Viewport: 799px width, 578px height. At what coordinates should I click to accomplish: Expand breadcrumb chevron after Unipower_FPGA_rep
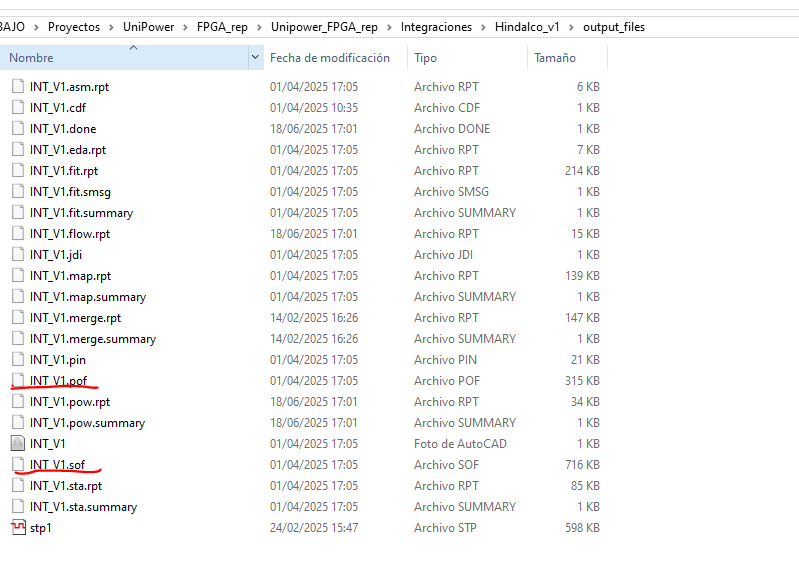[x=389, y=27]
